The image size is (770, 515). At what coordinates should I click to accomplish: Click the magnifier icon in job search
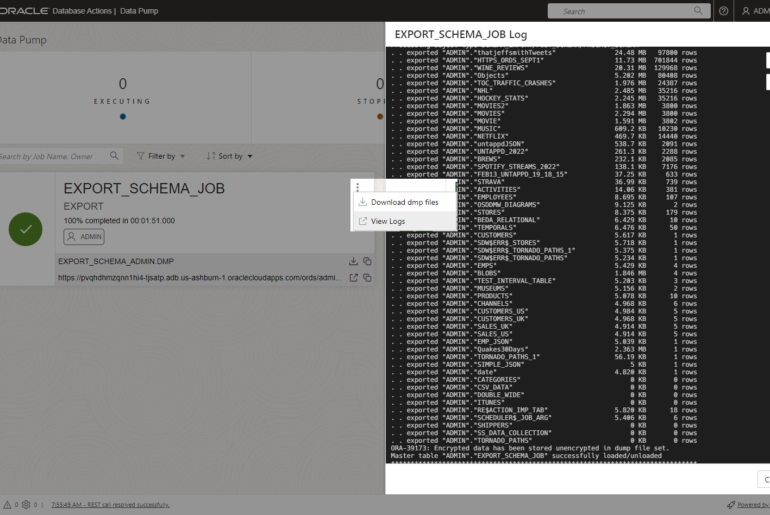click(115, 156)
